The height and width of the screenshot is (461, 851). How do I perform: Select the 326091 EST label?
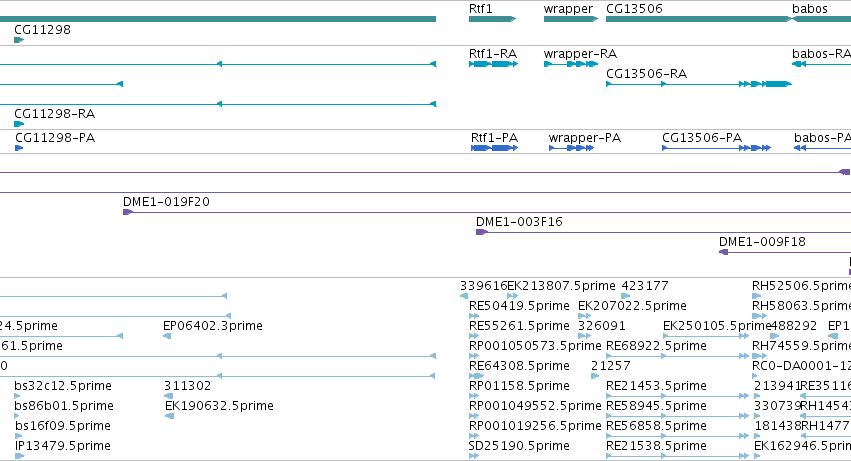coord(602,325)
